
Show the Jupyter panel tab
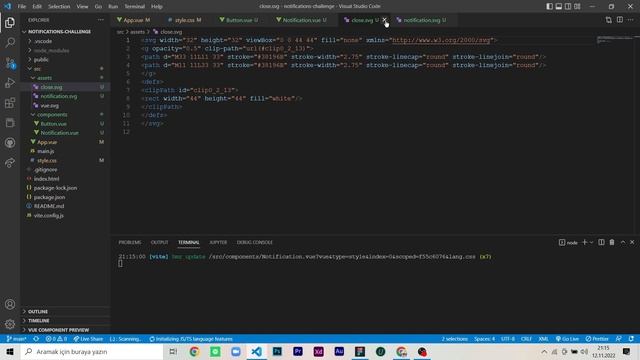tap(218, 242)
